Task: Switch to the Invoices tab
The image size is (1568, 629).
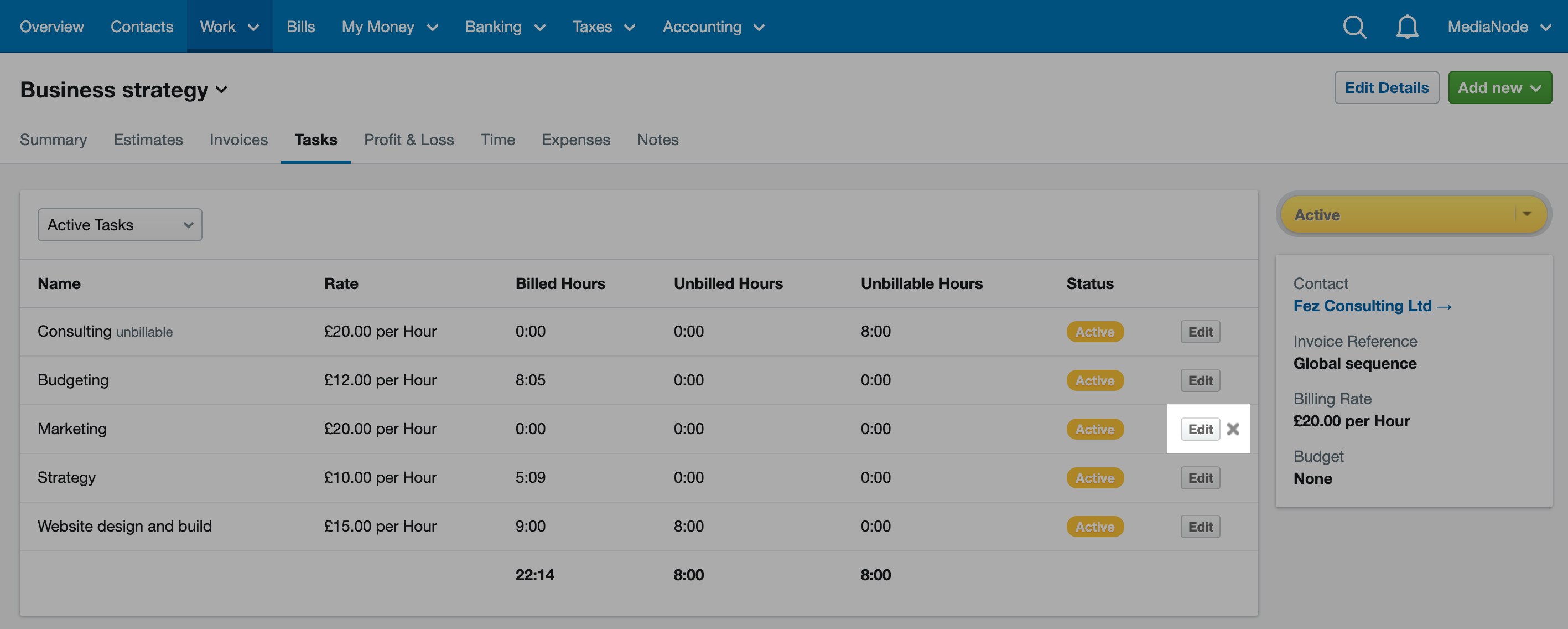Action: point(238,140)
